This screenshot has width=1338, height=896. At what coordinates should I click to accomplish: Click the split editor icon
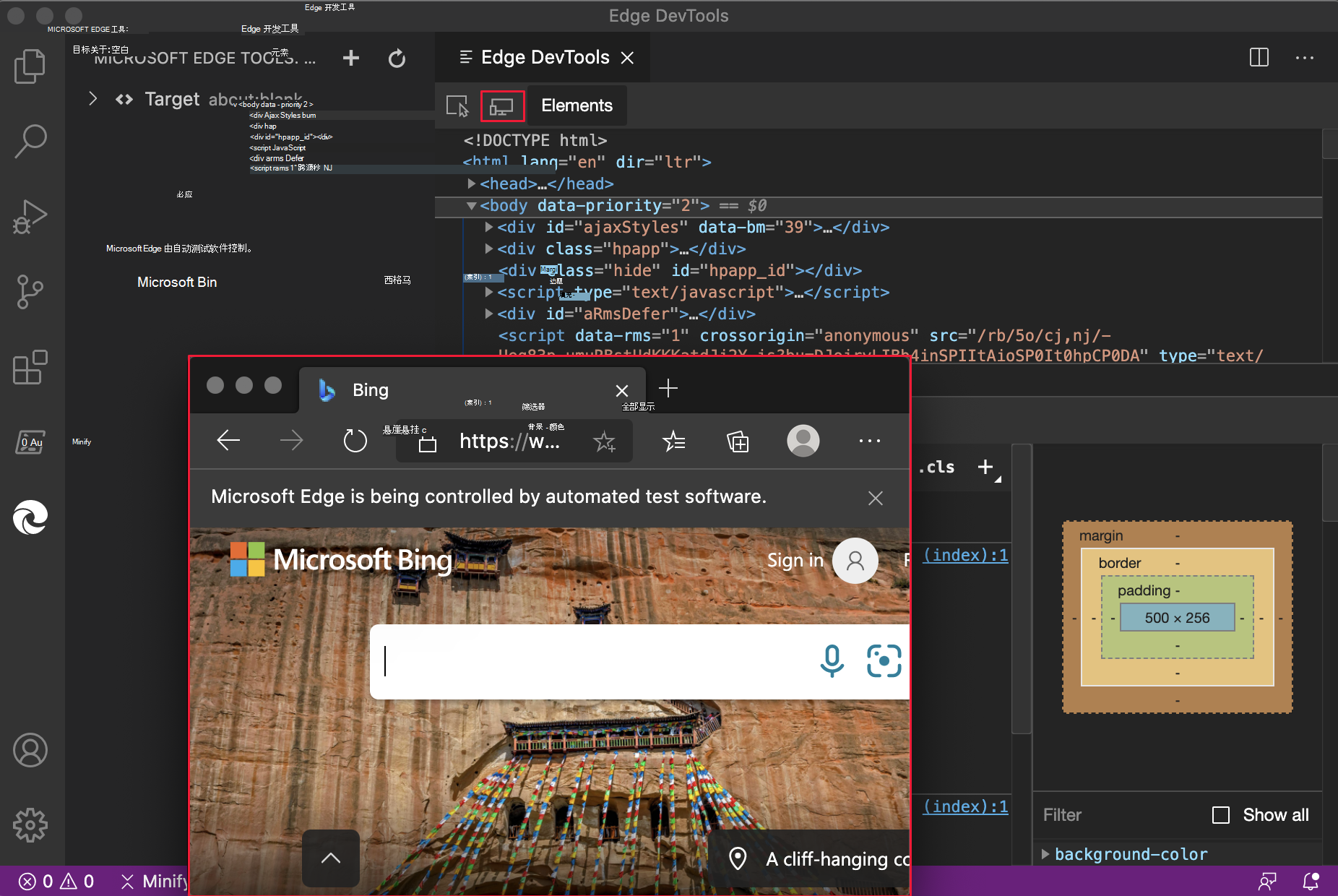(x=1259, y=58)
